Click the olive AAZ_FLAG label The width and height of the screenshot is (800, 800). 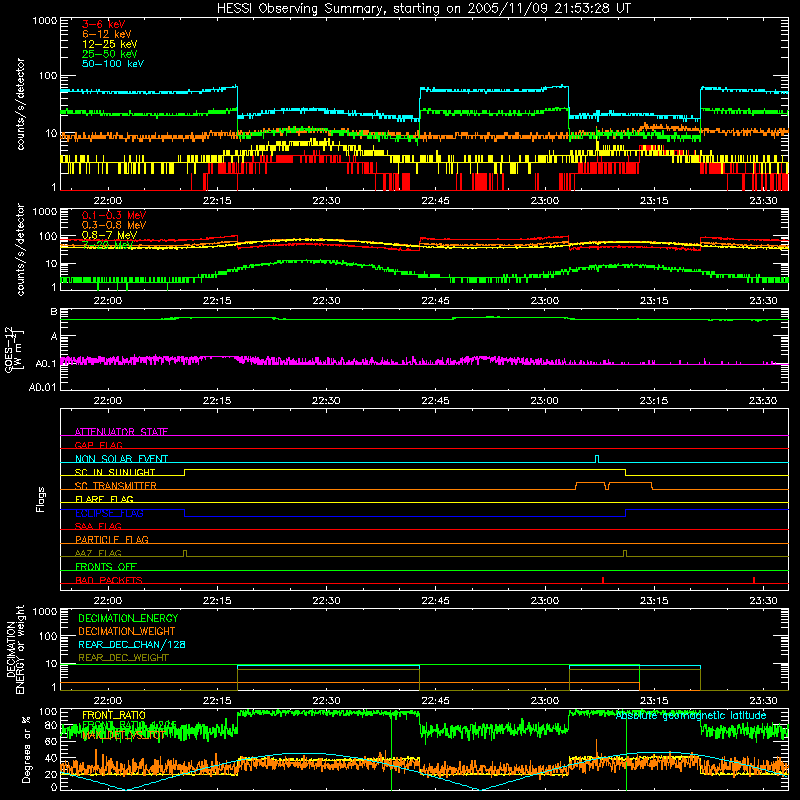98,553
